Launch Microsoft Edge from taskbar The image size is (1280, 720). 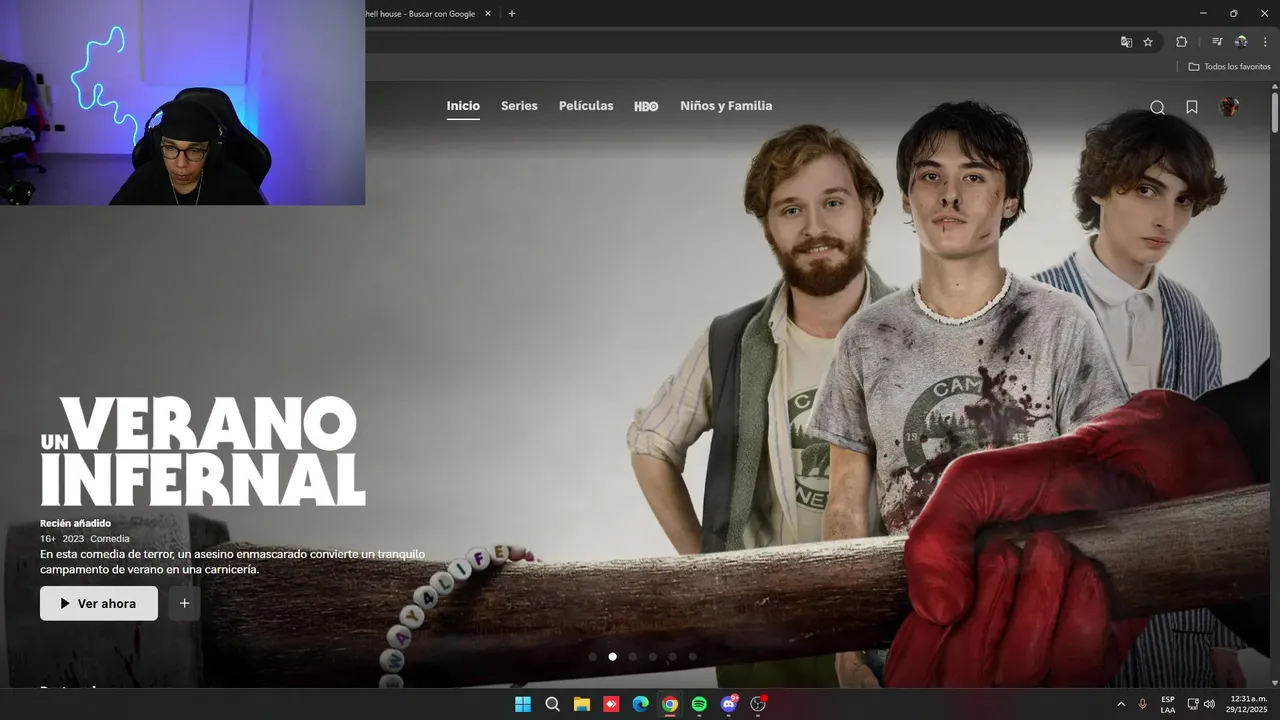coord(640,704)
